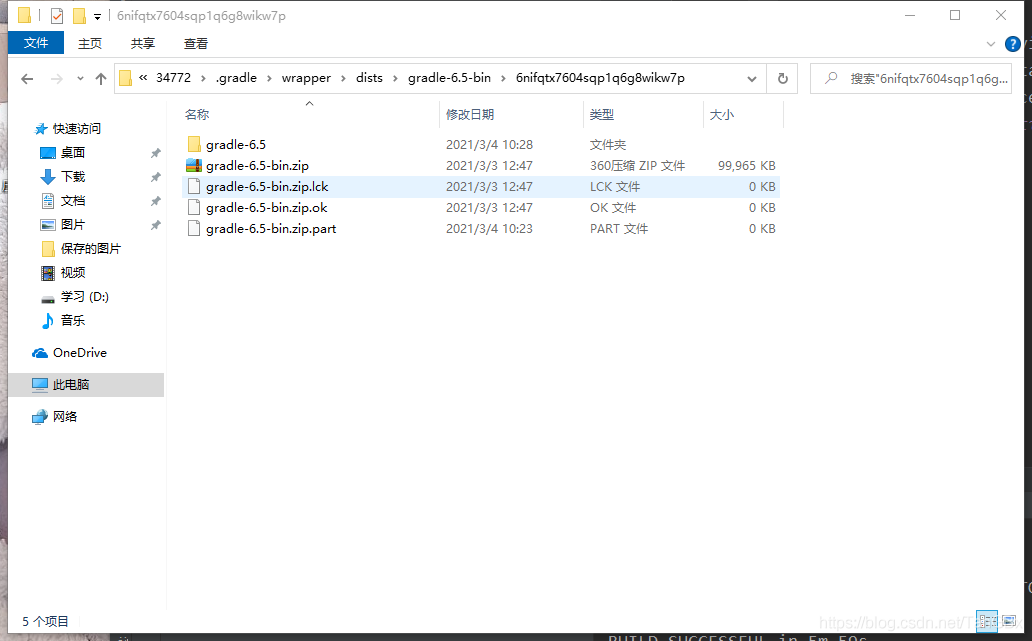The image size is (1032, 641).
Task: Open 快速访问 in the navigation pane
Action: pos(76,129)
